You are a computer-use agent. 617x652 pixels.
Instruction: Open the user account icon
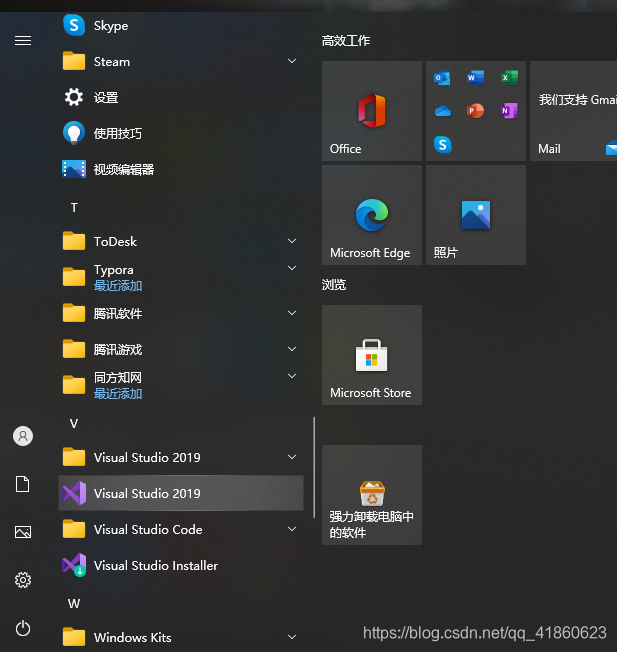[23, 436]
